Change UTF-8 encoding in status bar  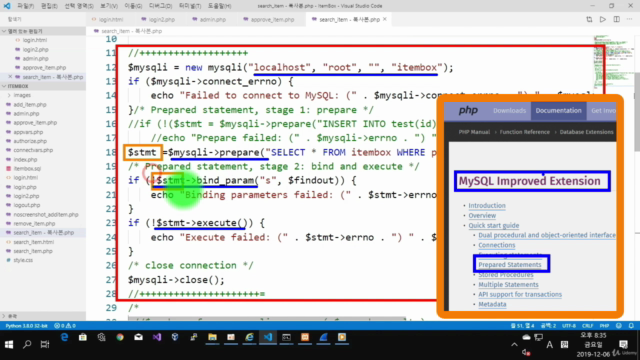pyautogui.click(x=569, y=326)
